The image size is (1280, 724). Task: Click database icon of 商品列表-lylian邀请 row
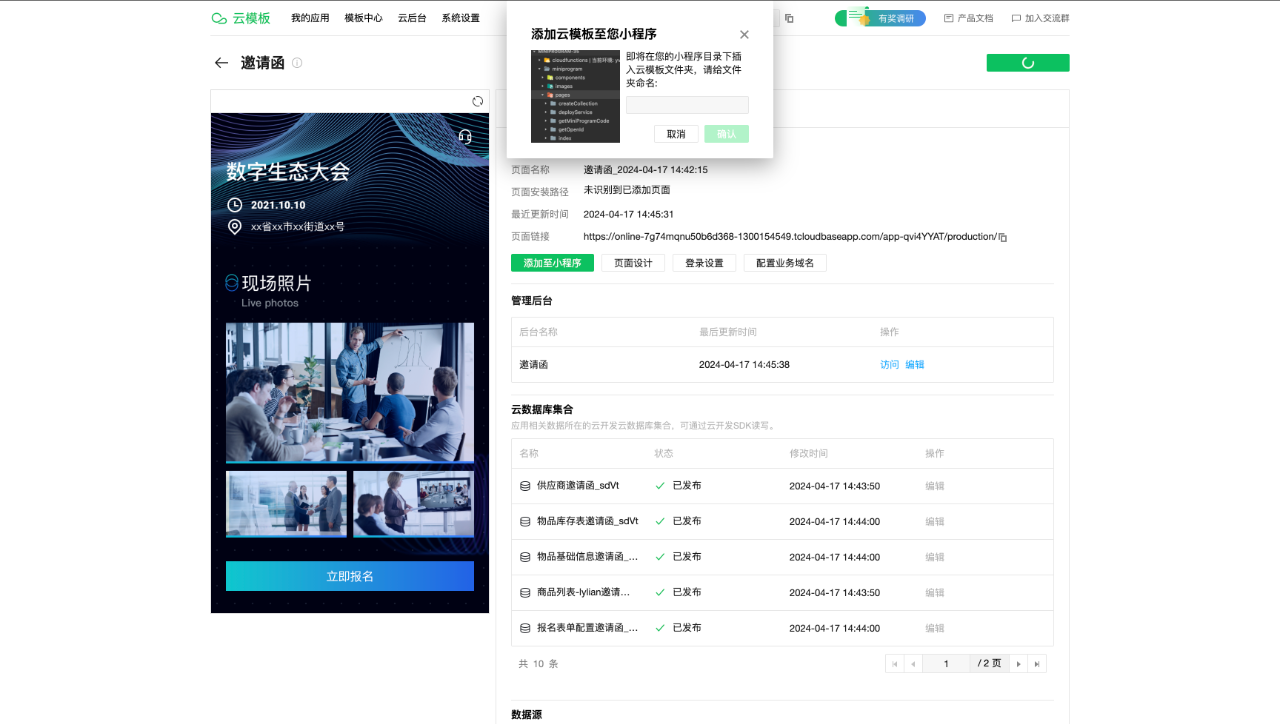point(525,593)
